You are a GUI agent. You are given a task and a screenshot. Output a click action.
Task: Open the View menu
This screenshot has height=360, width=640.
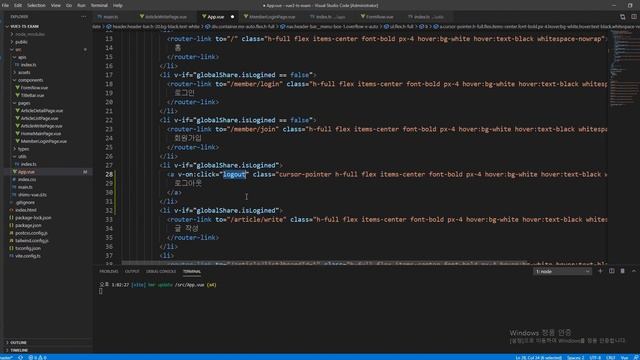click(56, 5)
